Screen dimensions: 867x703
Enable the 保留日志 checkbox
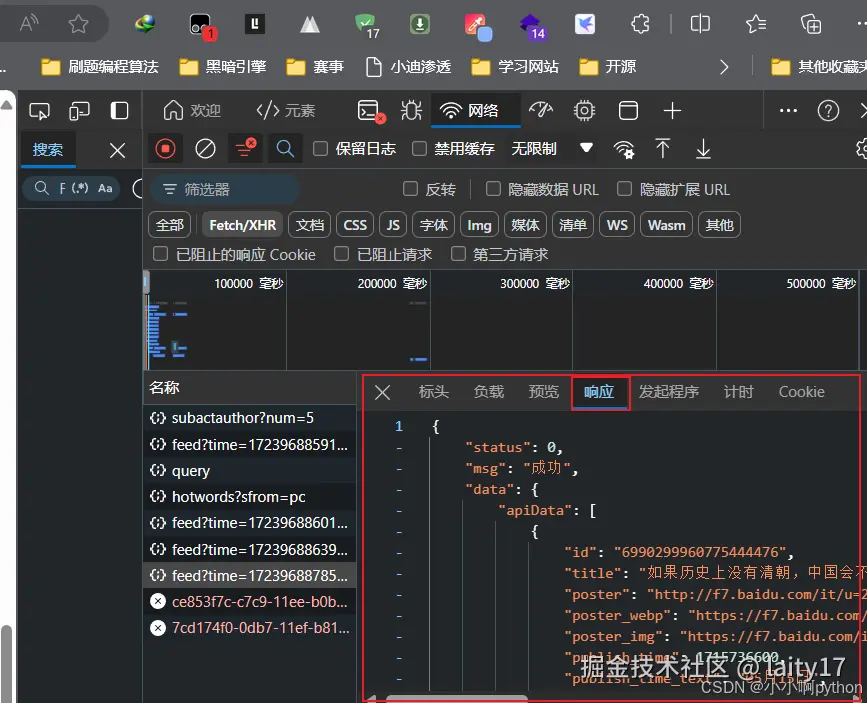tap(321, 149)
